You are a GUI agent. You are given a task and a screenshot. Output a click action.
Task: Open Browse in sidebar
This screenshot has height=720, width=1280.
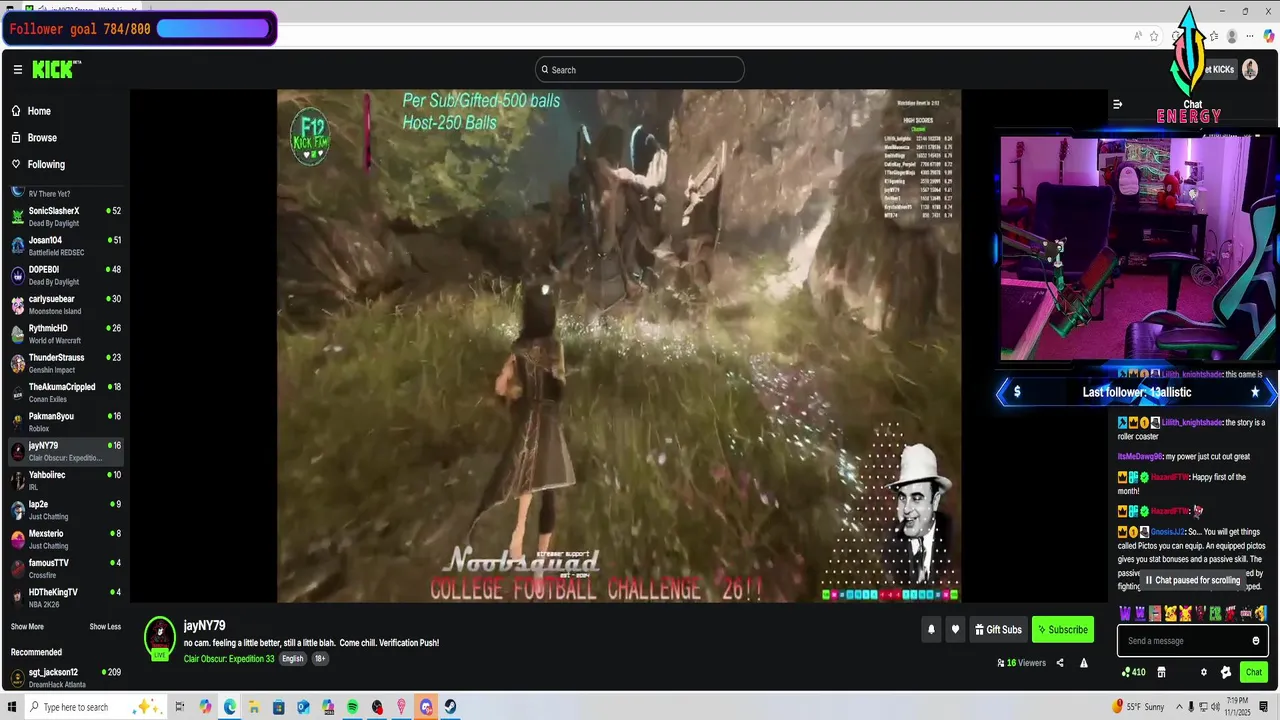(42, 138)
